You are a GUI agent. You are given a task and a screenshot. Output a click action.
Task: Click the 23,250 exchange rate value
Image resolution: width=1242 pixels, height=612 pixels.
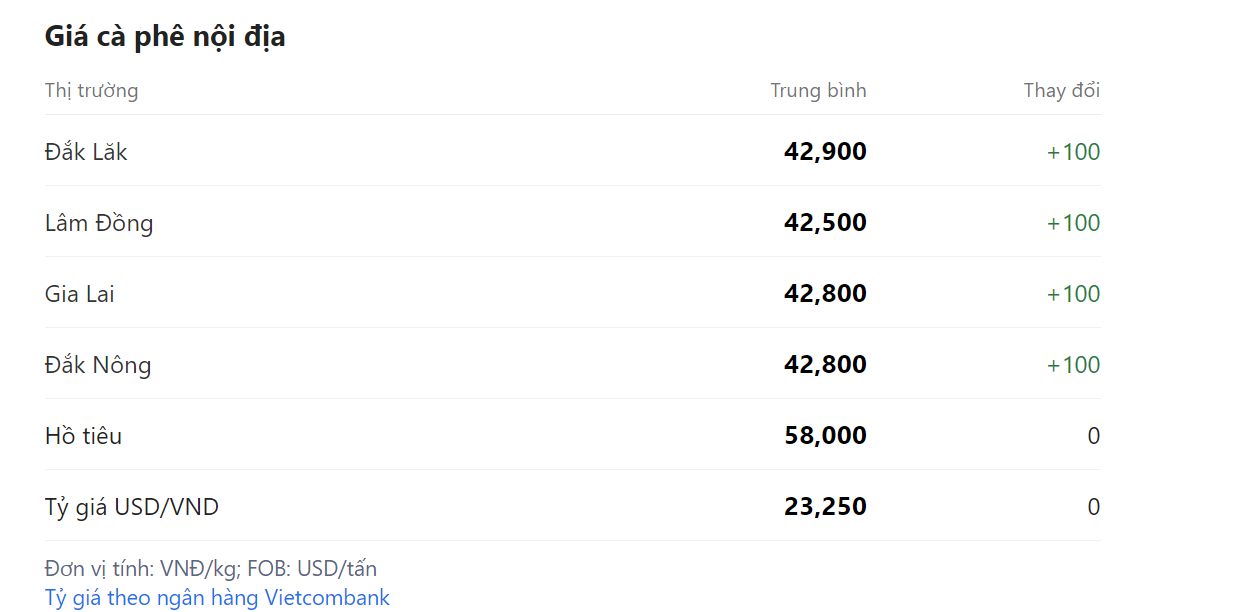click(x=825, y=507)
